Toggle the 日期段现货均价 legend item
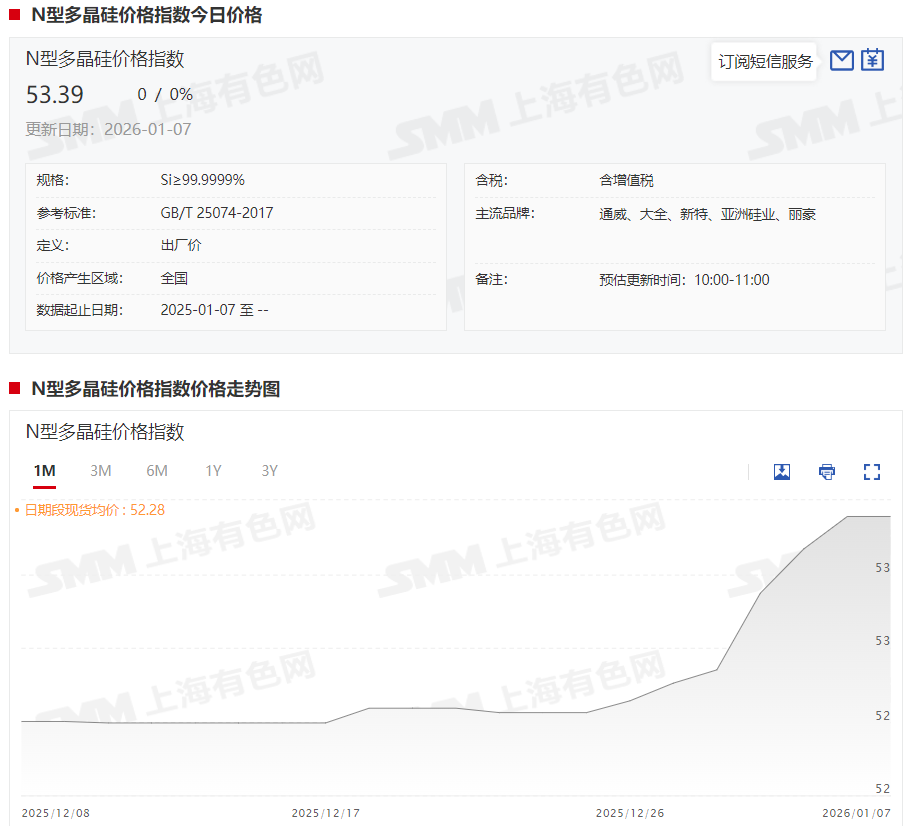 pyautogui.click(x=90, y=510)
